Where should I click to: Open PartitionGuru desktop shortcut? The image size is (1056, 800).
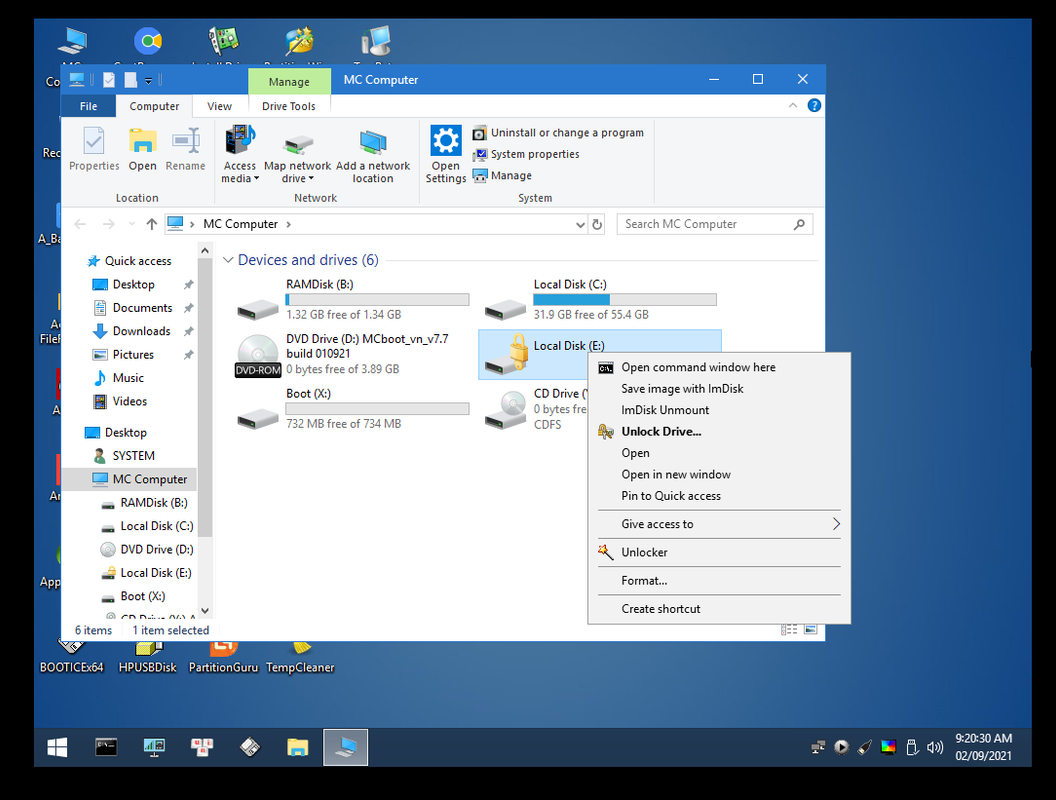coord(223,657)
